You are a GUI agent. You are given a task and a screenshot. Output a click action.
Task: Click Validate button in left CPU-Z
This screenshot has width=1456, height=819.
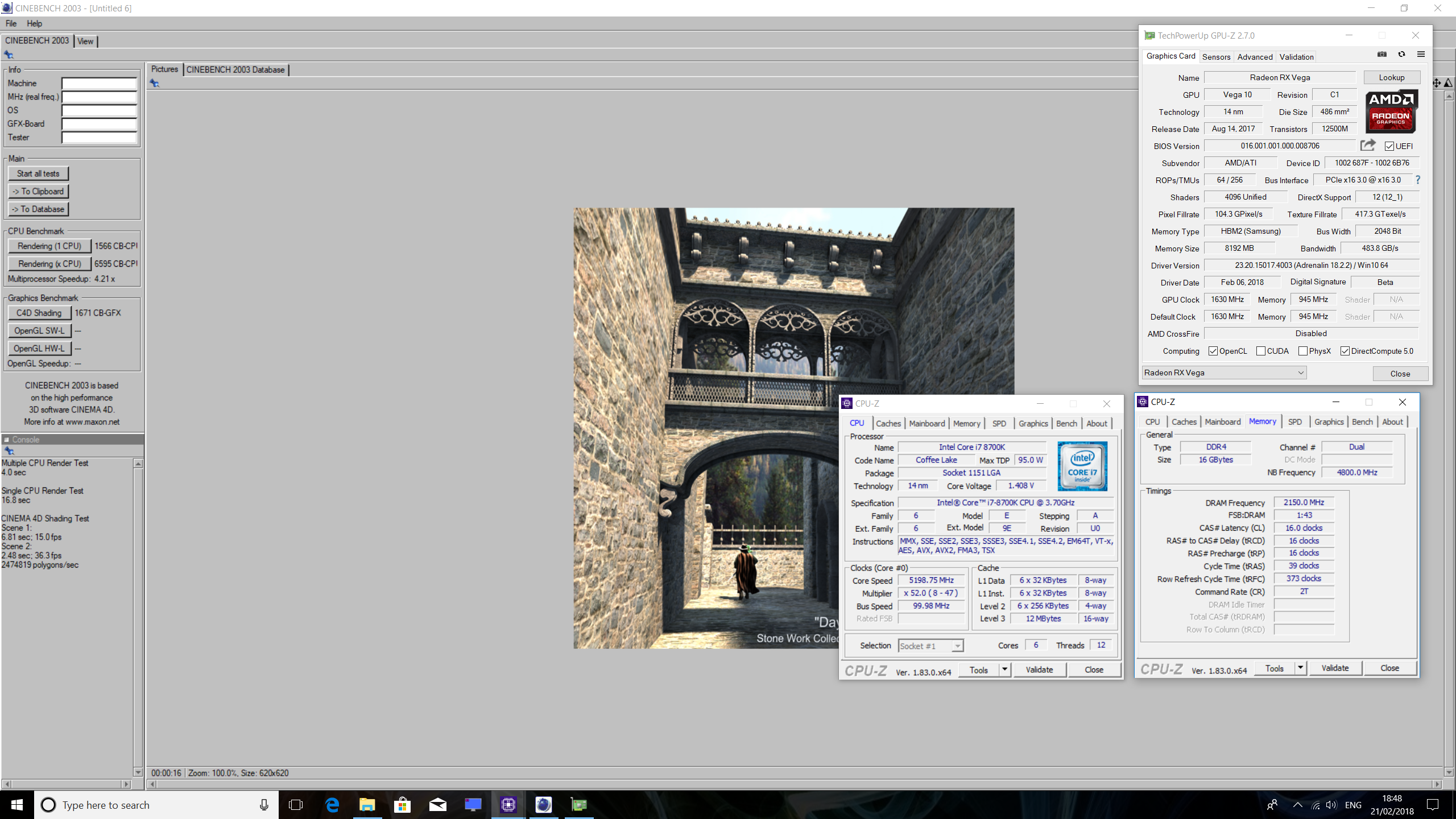coord(1039,669)
